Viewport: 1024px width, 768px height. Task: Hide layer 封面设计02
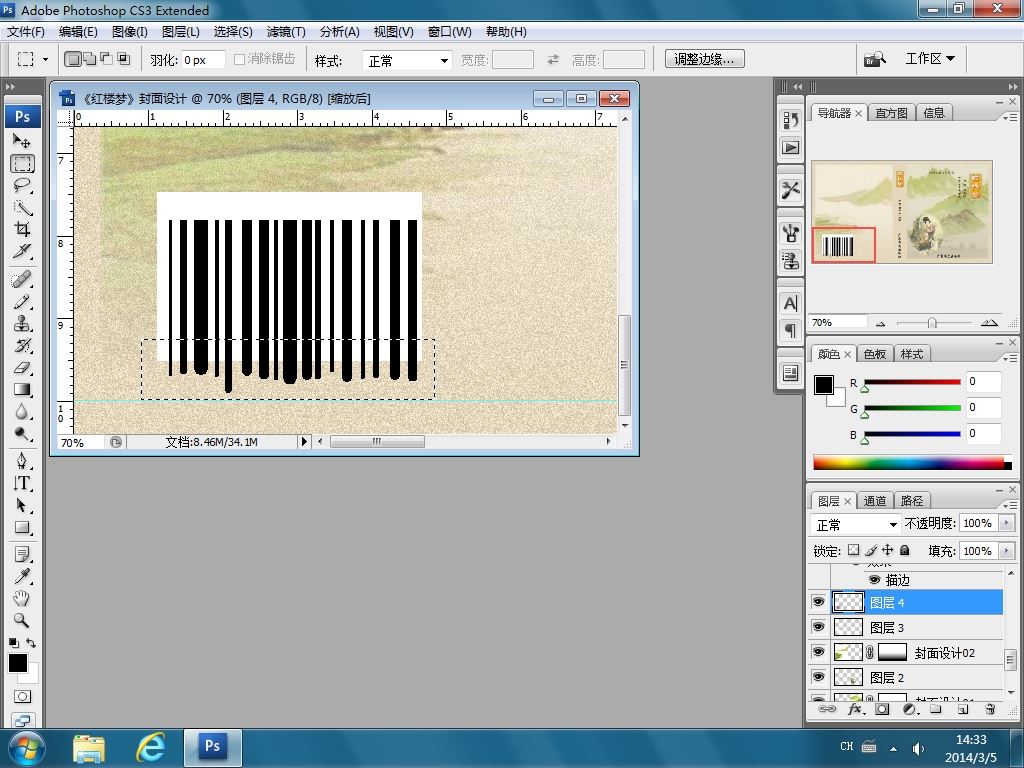tap(818, 652)
